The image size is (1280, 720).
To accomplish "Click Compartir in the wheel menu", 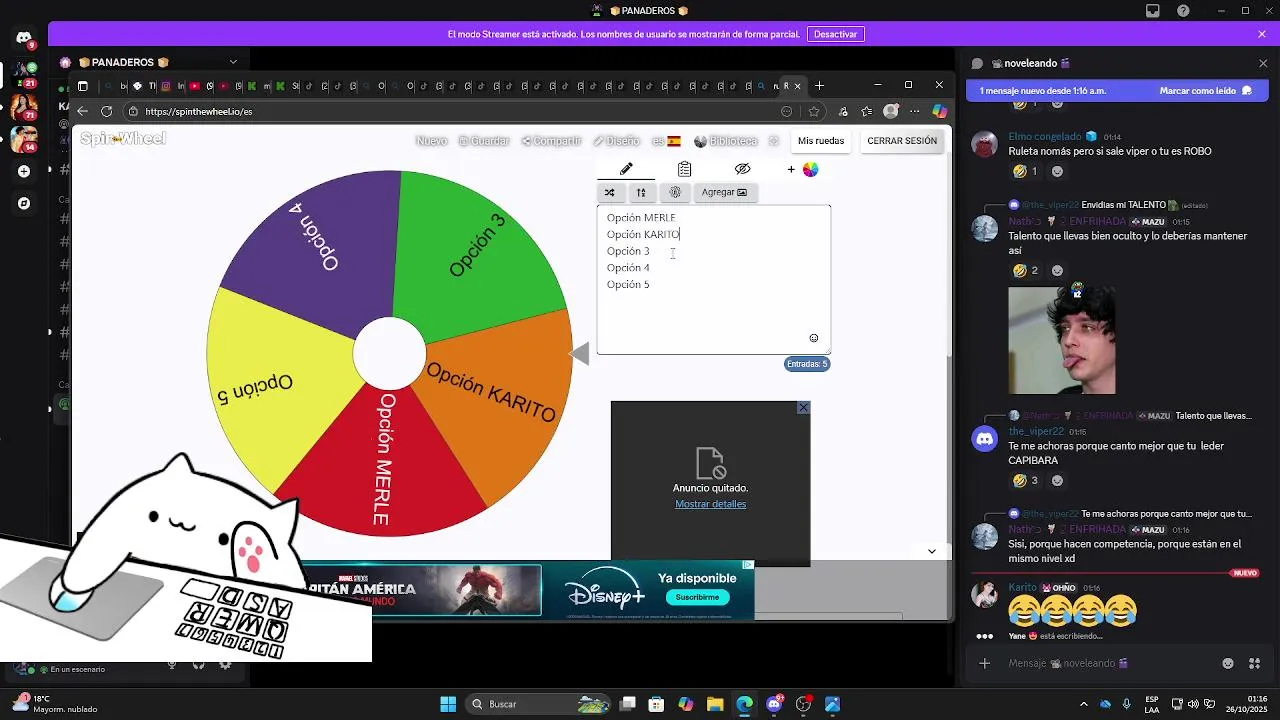I will coord(551,141).
